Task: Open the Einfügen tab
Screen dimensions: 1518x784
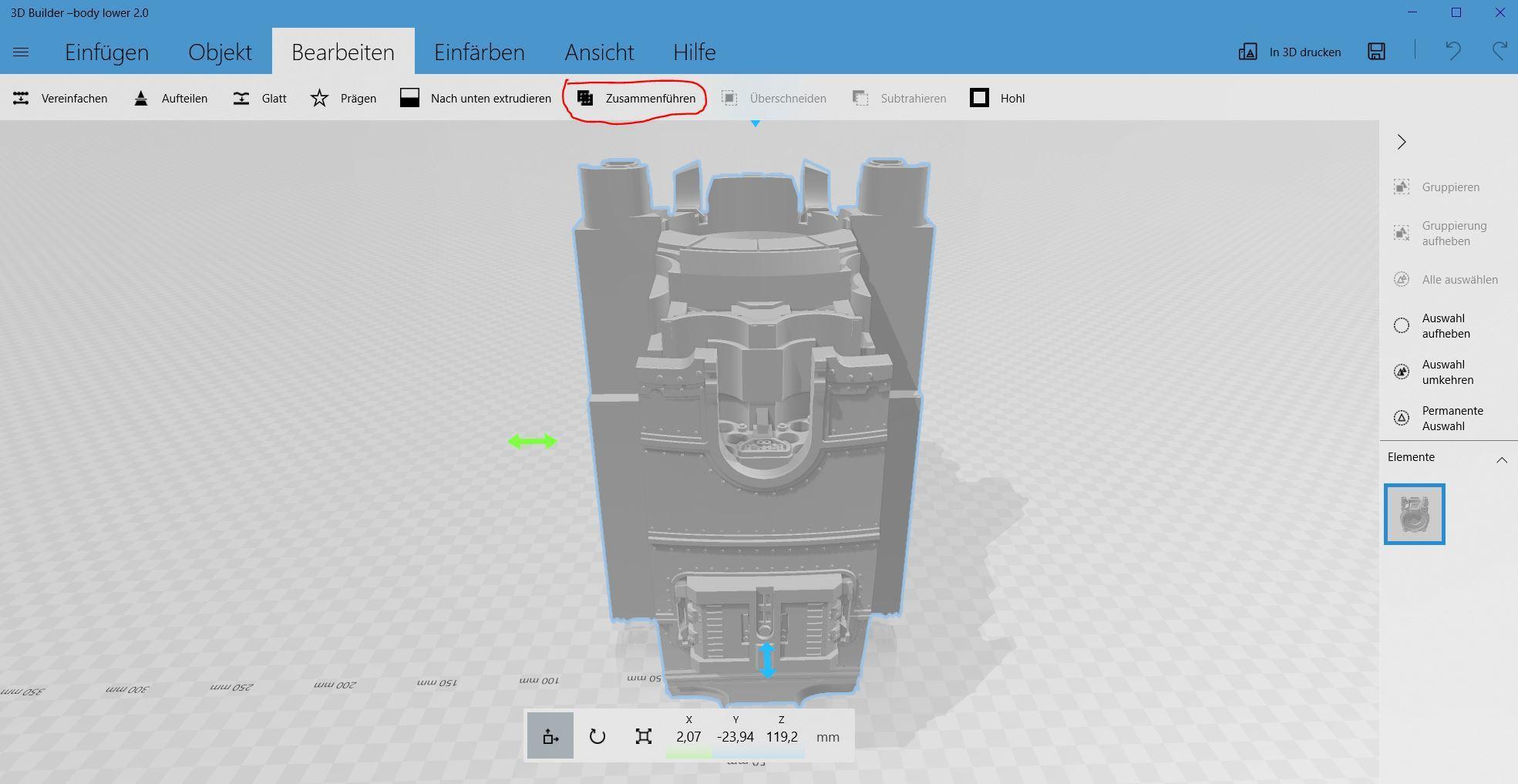Action: coord(106,52)
